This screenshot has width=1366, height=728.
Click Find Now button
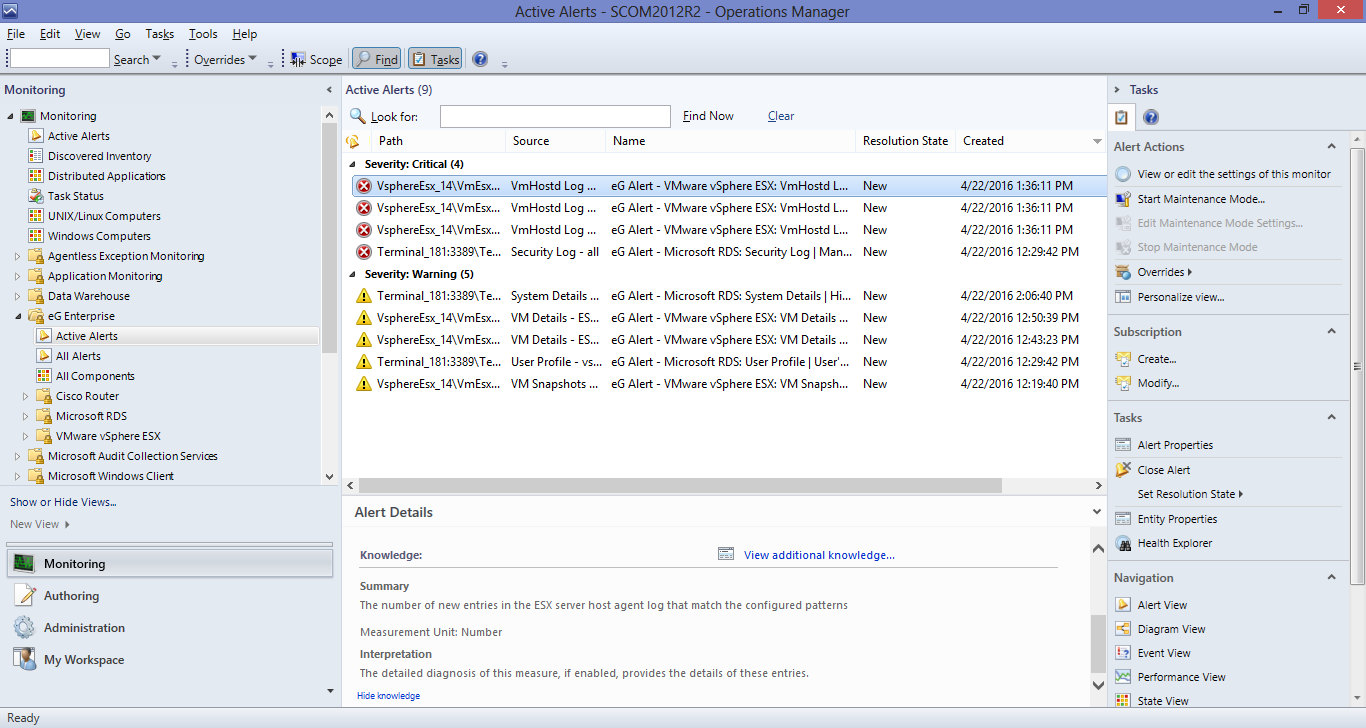coord(708,116)
